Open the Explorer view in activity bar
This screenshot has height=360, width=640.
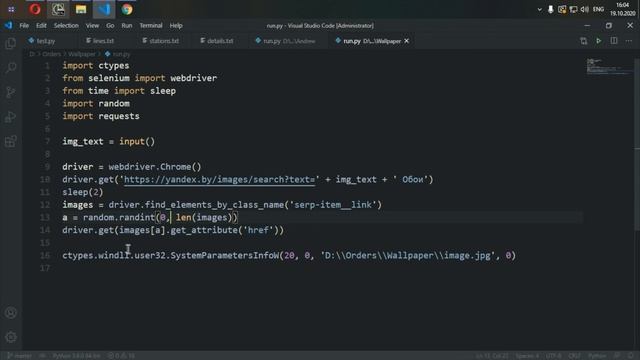(x=11, y=43)
